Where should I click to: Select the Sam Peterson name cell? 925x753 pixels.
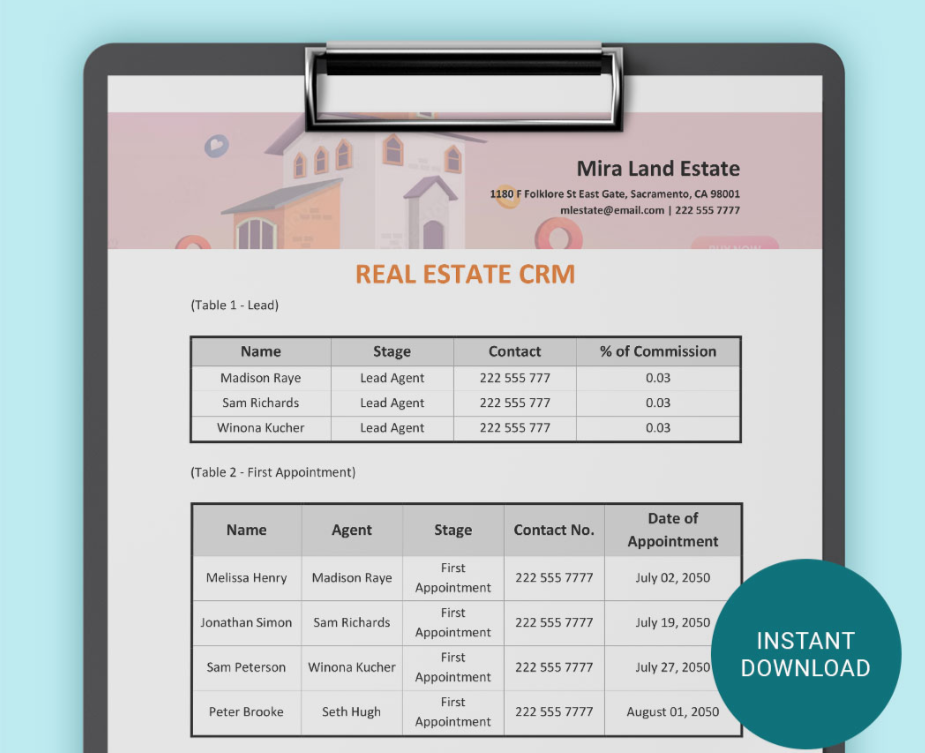pos(246,667)
